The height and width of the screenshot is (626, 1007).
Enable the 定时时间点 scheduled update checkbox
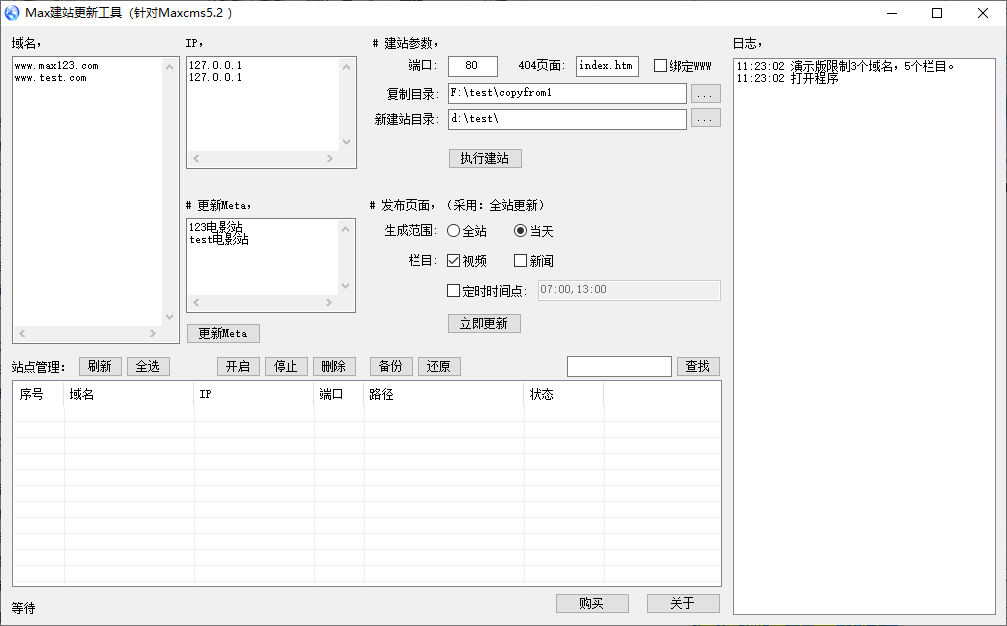453,290
